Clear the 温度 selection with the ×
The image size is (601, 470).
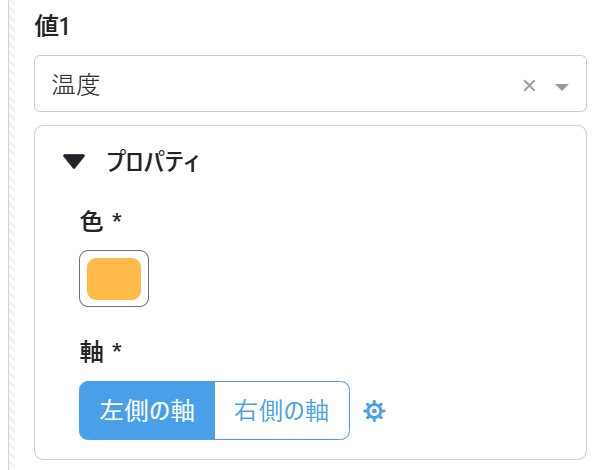tap(530, 85)
